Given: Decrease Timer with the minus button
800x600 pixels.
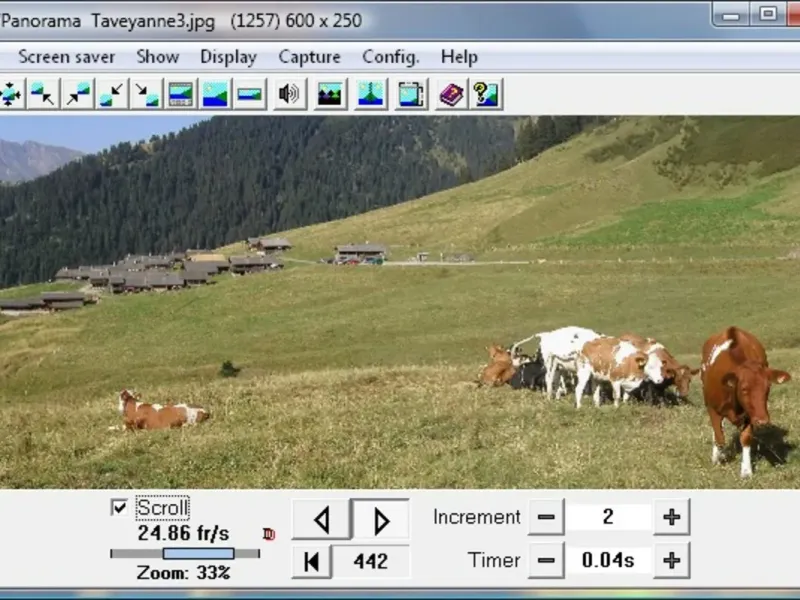Looking at the screenshot, I should (x=546, y=561).
